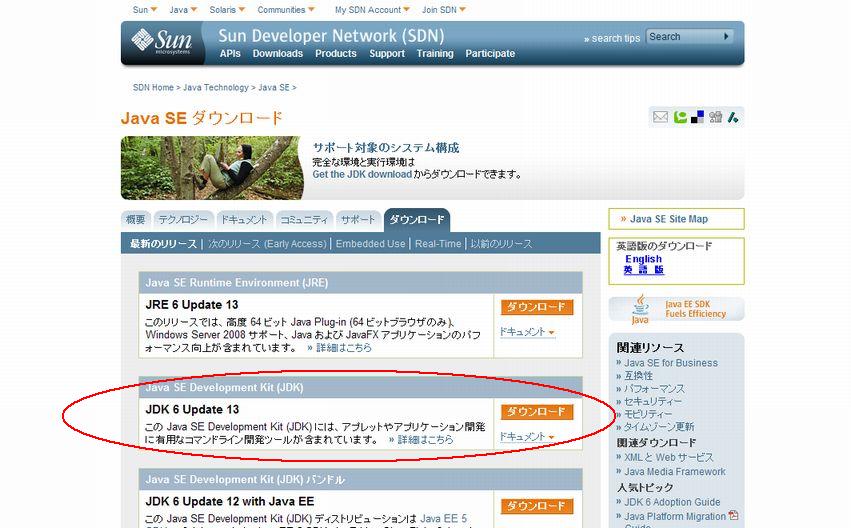Image resolution: width=851 pixels, height=528 pixels.
Task: Open My SDN Account dropdown
Action: [x=372, y=10]
